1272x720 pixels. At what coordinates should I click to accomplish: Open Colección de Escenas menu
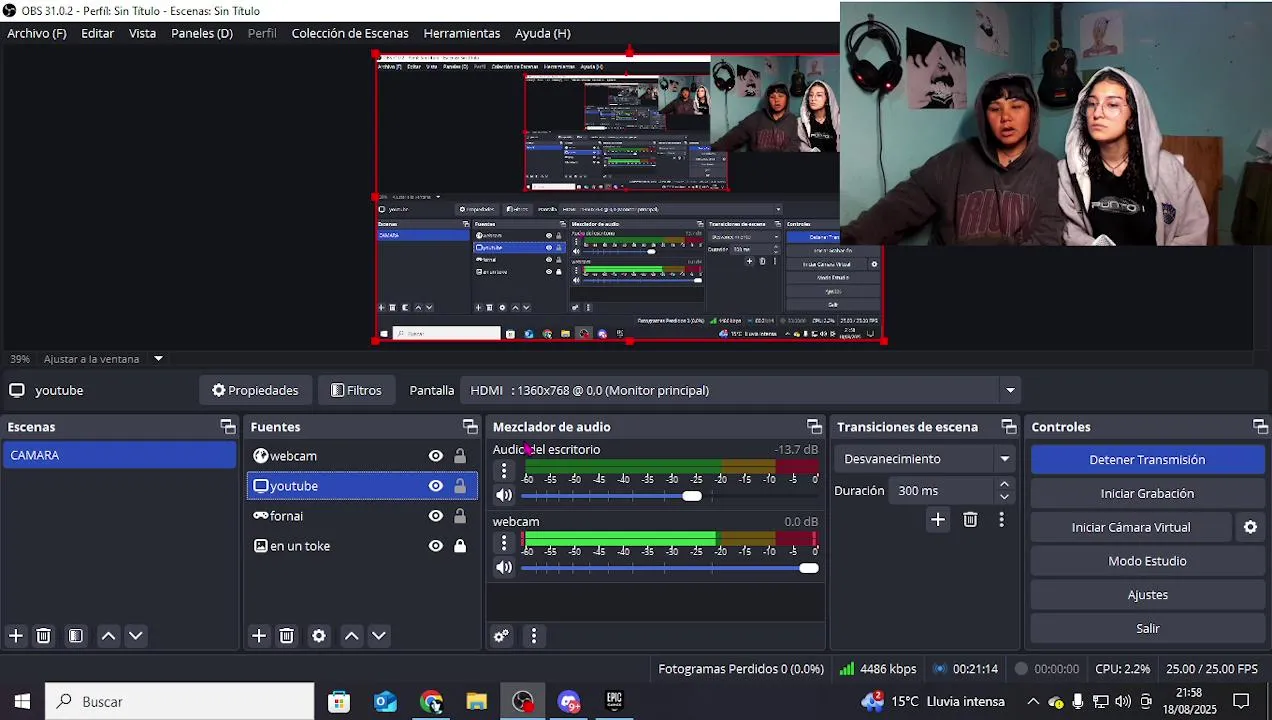(x=350, y=33)
